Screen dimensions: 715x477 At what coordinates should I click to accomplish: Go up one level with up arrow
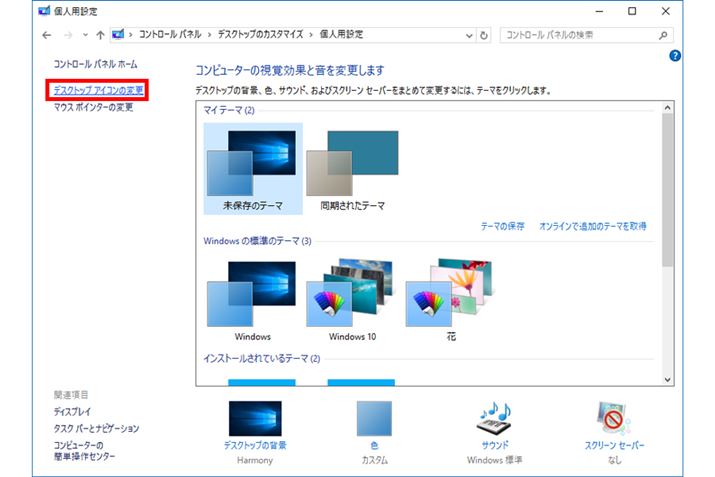(x=100, y=35)
